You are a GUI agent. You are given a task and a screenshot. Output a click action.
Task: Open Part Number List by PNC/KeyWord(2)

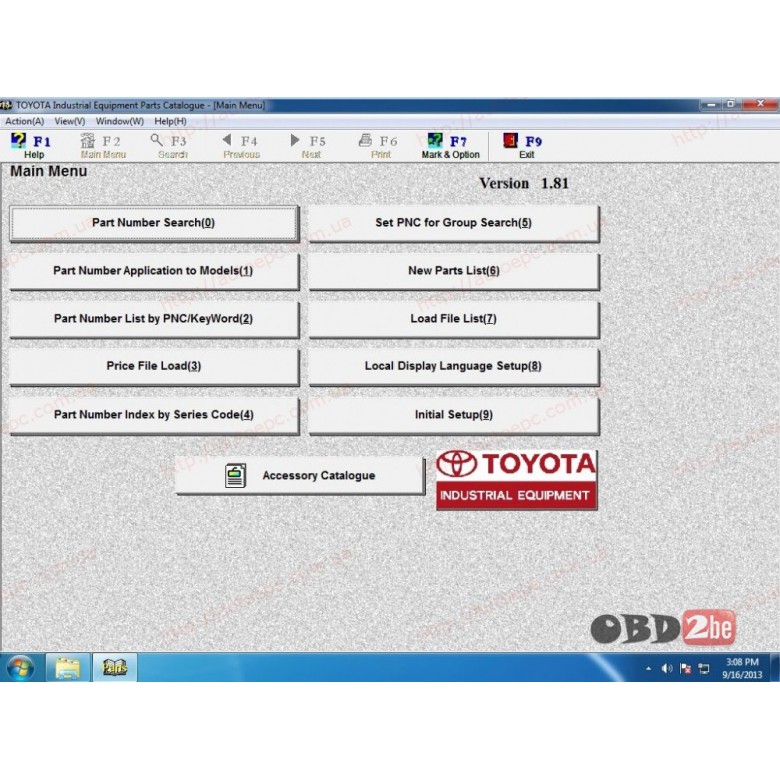click(x=154, y=319)
